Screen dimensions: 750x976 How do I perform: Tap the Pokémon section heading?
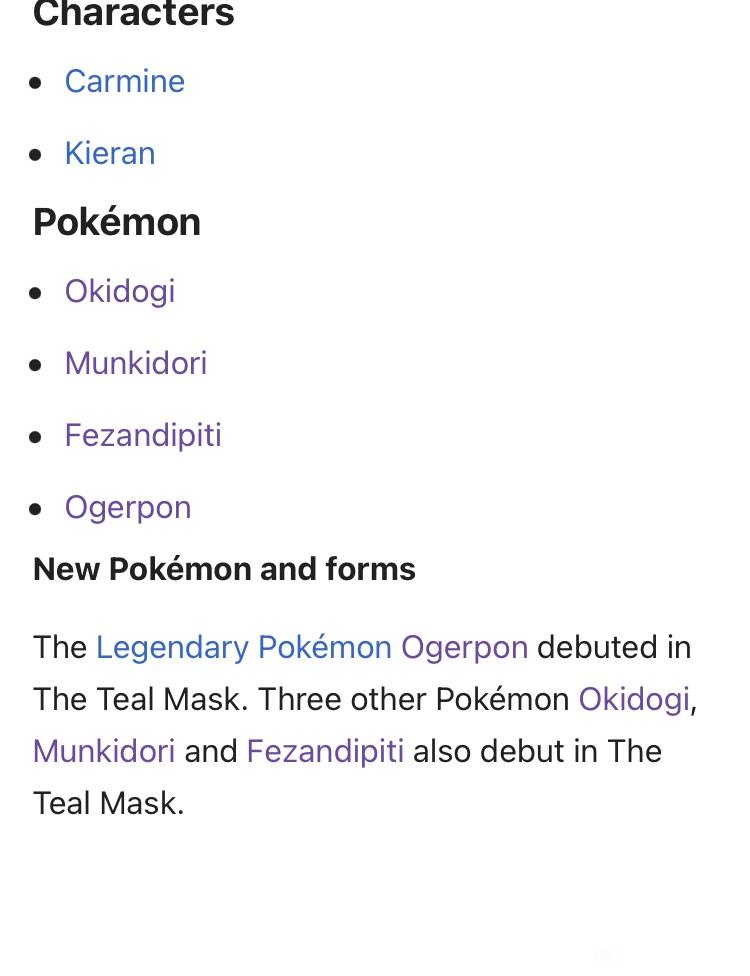click(117, 222)
